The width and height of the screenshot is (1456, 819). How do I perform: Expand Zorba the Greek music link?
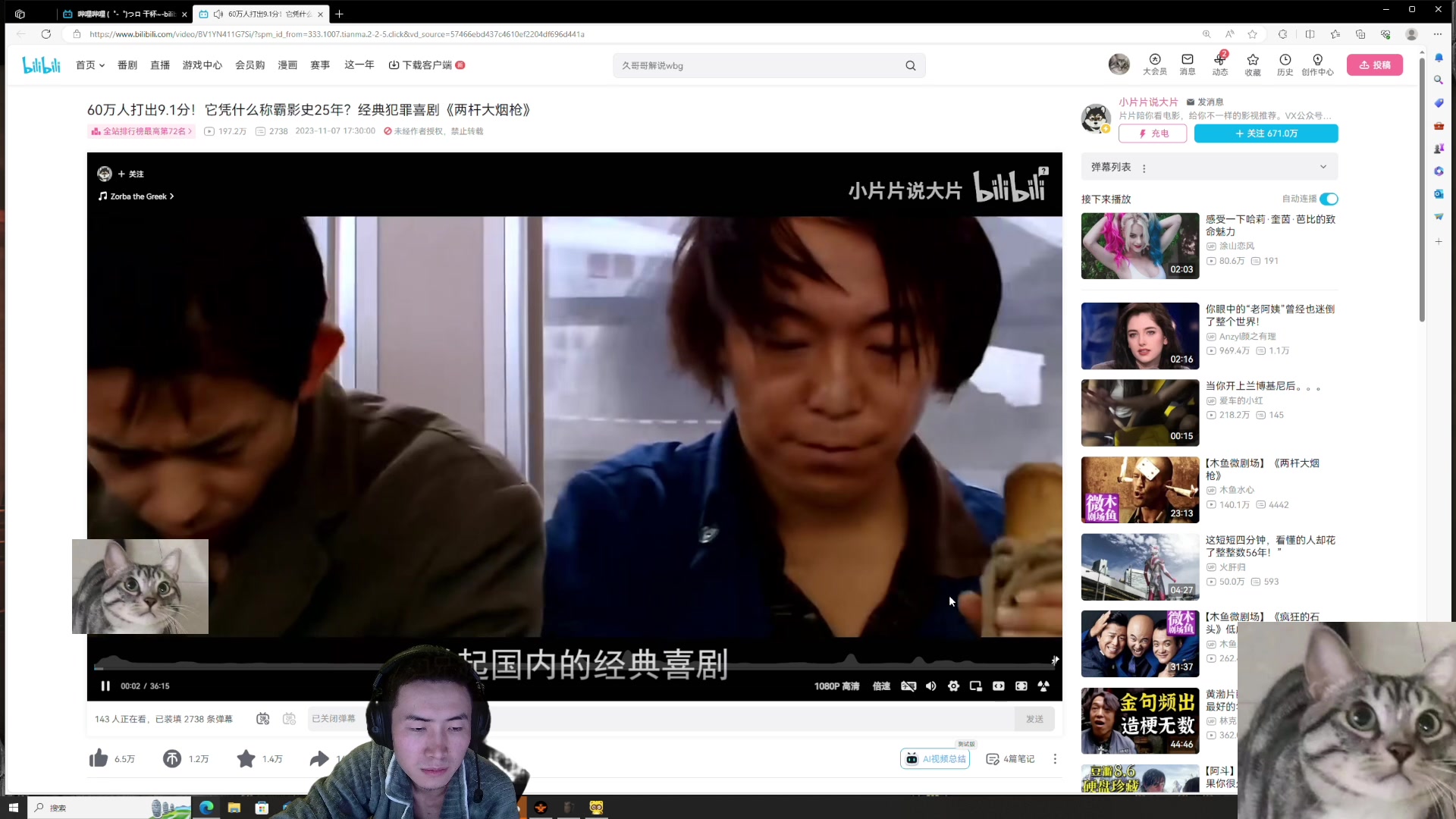136,196
